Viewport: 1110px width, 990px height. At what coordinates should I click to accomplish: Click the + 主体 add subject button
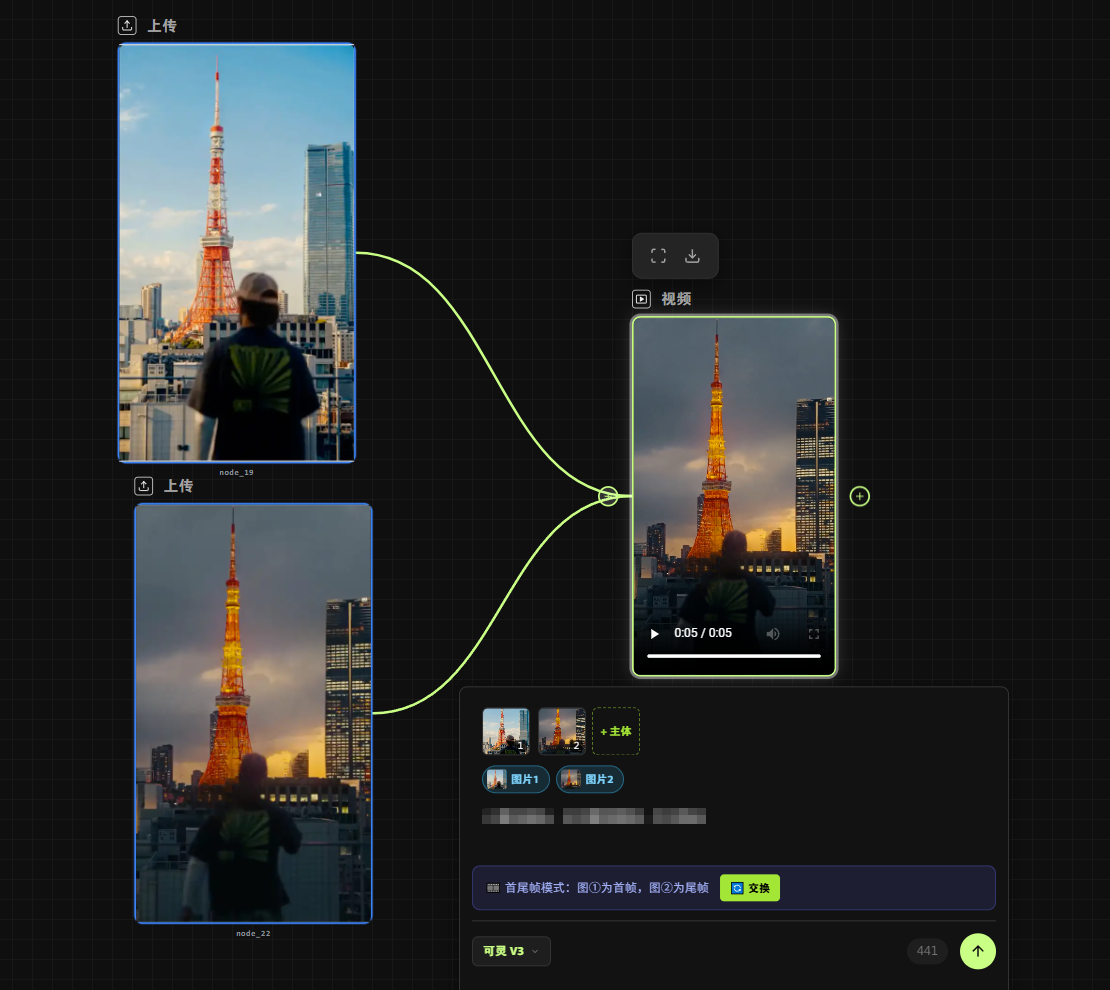point(616,731)
